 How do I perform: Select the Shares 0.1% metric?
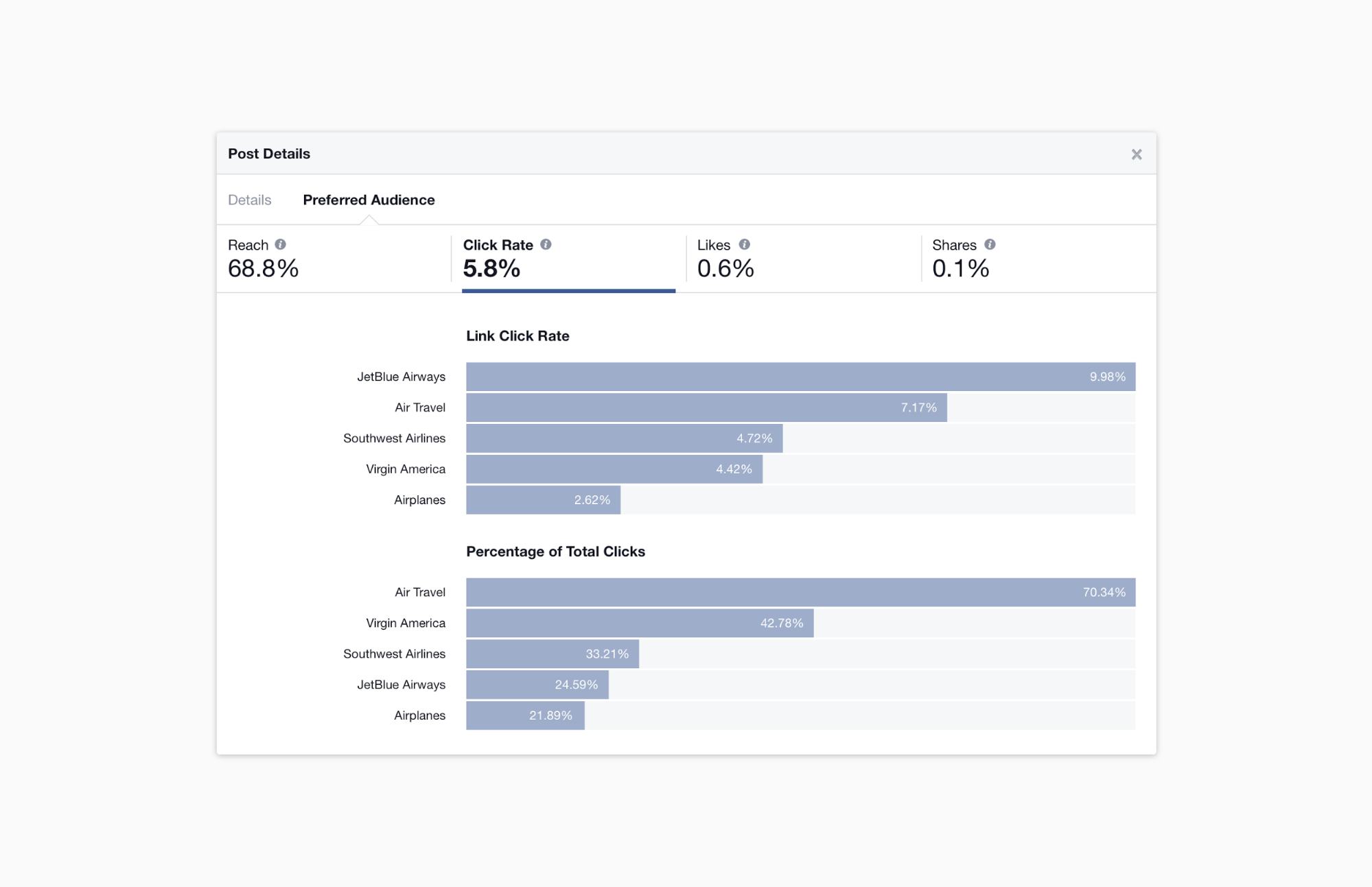point(1038,259)
